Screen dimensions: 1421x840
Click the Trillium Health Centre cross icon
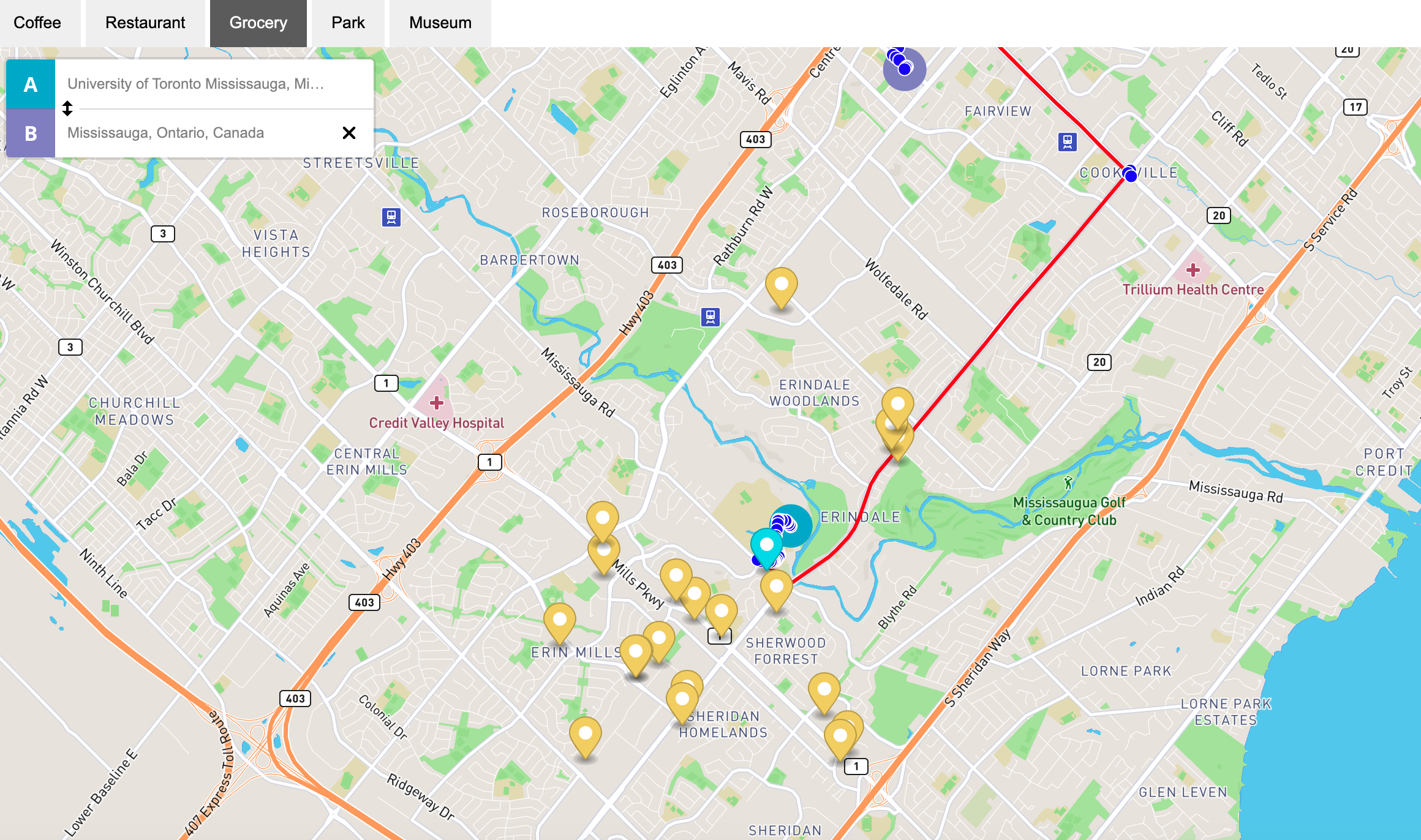point(1193,269)
